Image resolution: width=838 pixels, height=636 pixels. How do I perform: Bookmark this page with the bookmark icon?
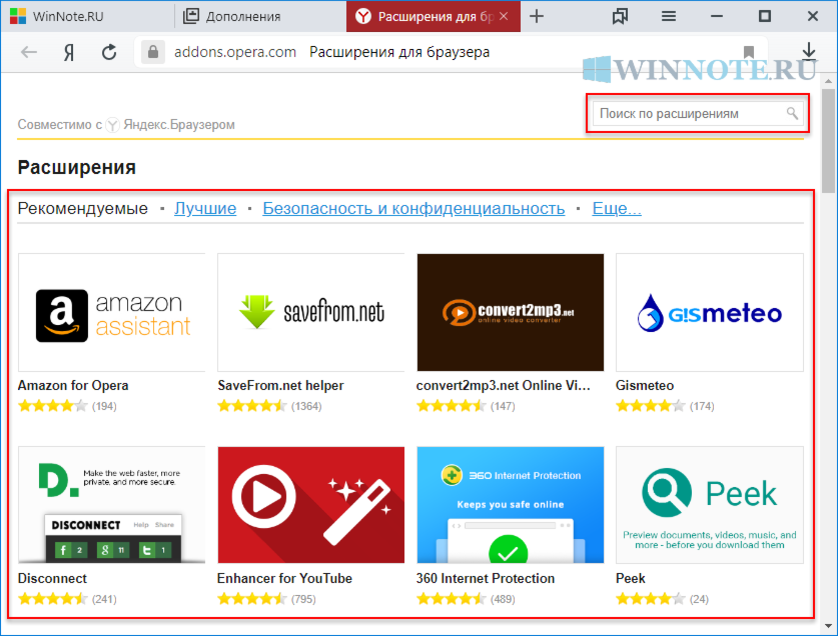pyautogui.click(x=749, y=52)
